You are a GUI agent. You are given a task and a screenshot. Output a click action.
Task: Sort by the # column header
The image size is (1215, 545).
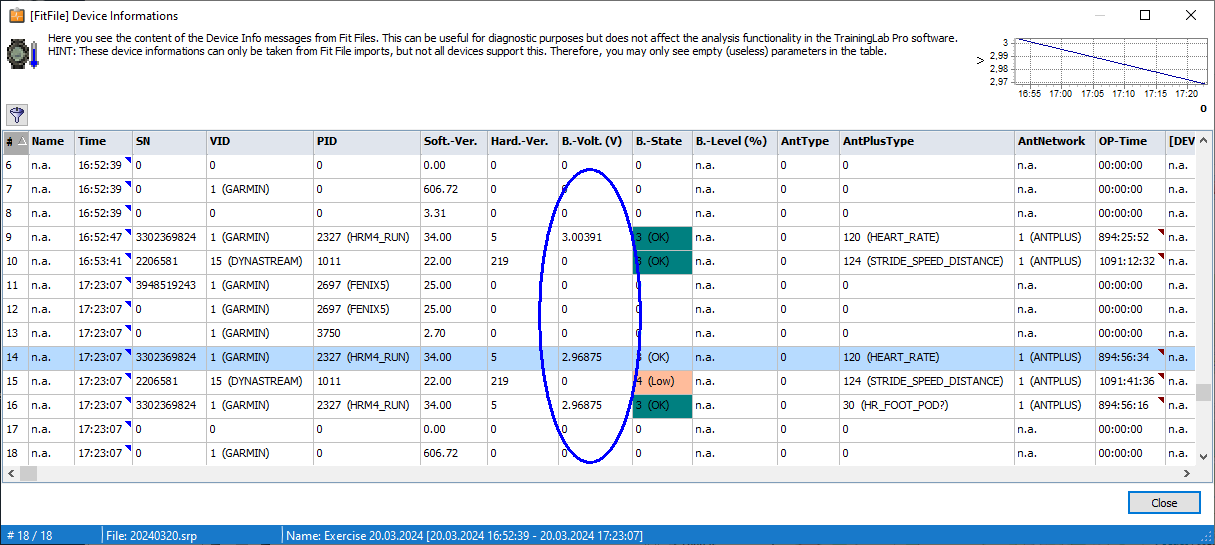[16, 142]
